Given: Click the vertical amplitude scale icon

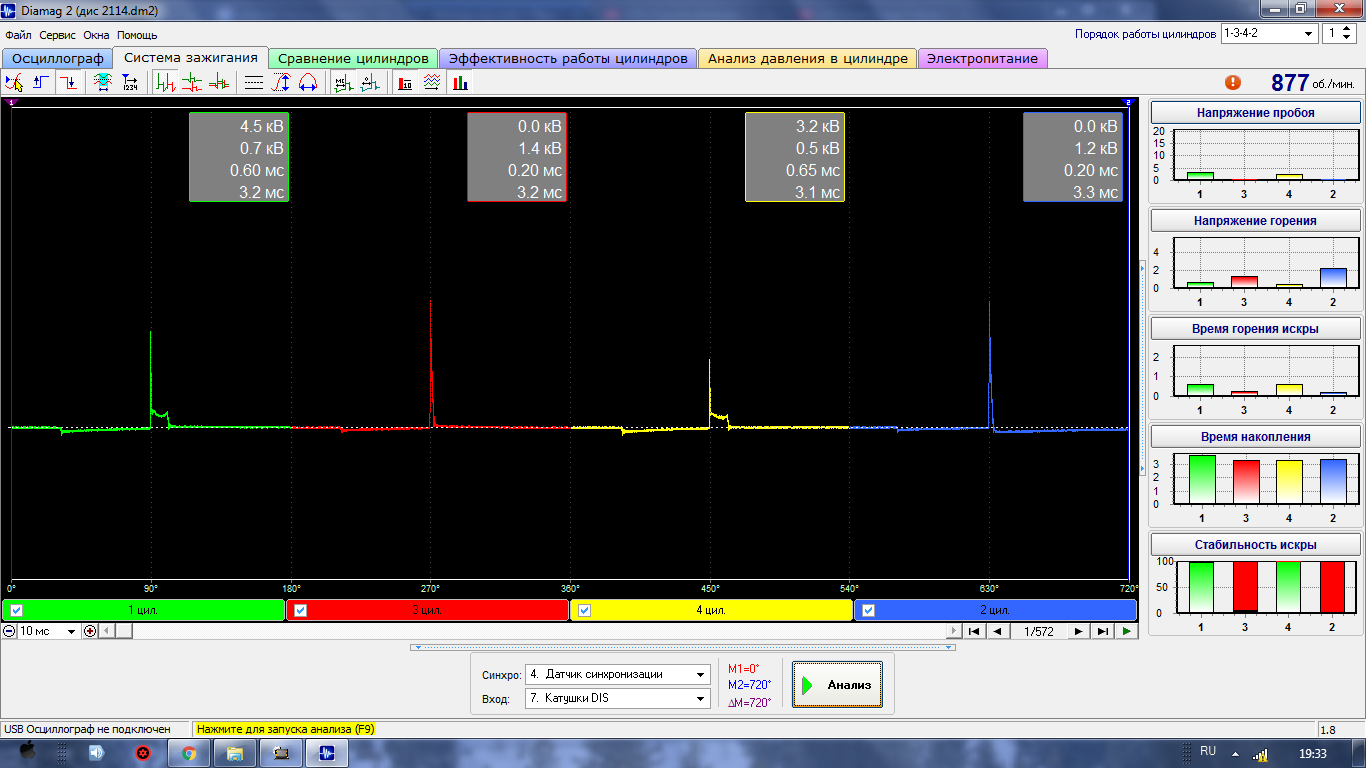Looking at the screenshot, I should point(281,83).
